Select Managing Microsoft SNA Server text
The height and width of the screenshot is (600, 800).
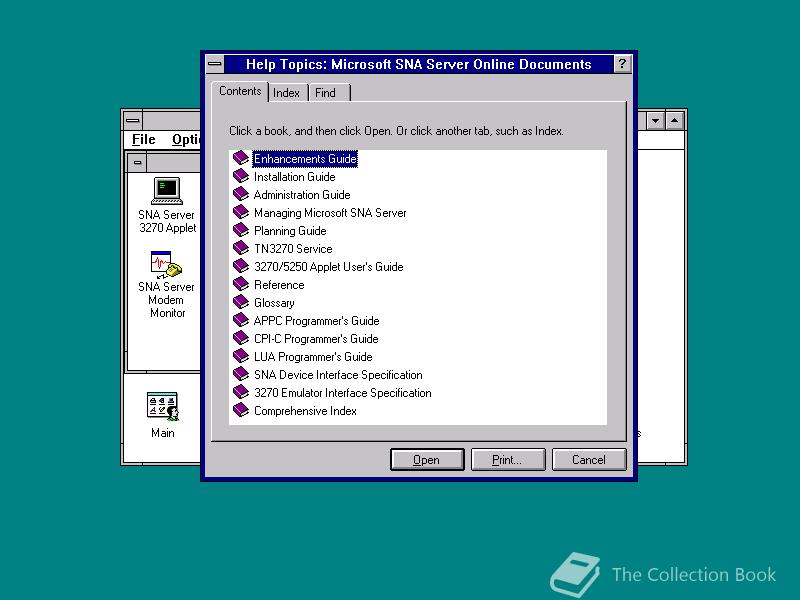(x=330, y=213)
